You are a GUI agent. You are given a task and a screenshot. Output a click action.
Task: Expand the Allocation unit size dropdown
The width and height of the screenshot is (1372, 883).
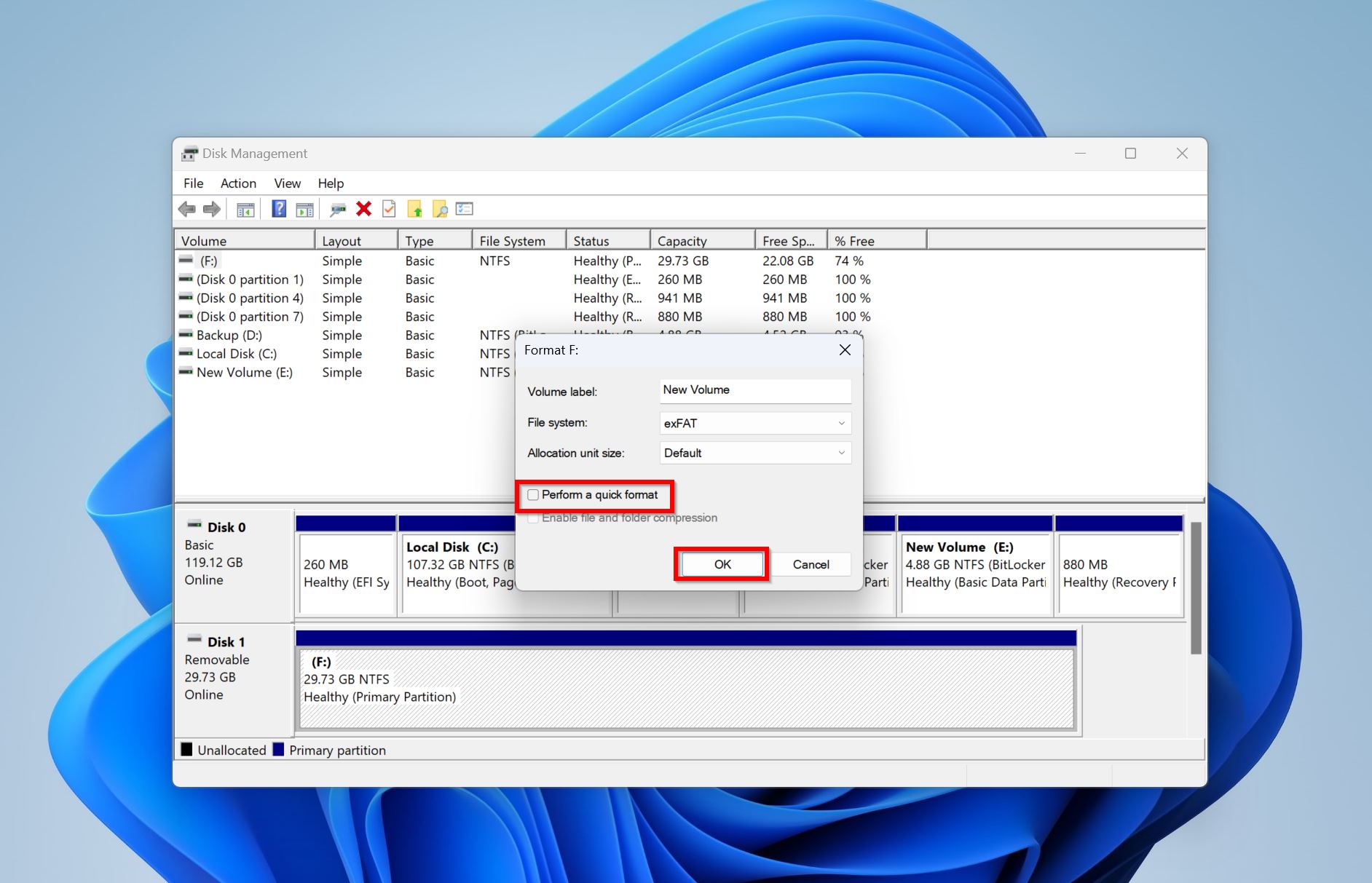[754, 453]
